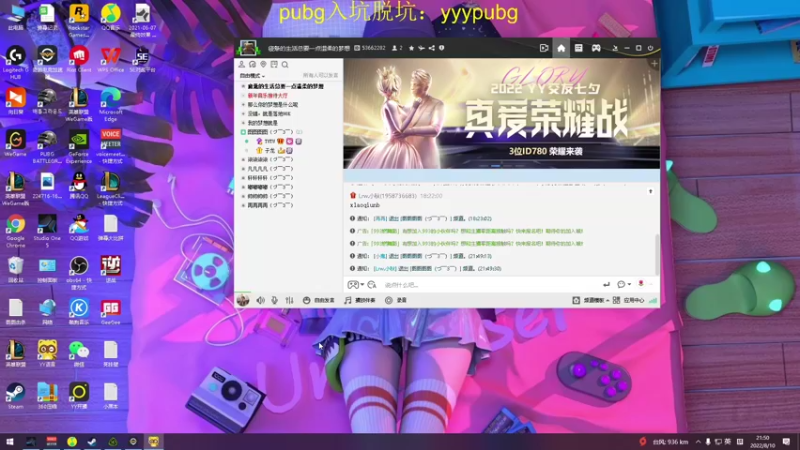Open WPS Office desktop shortcut
The width and height of the screenshot is (800, 450).
[x=111, y=59]
